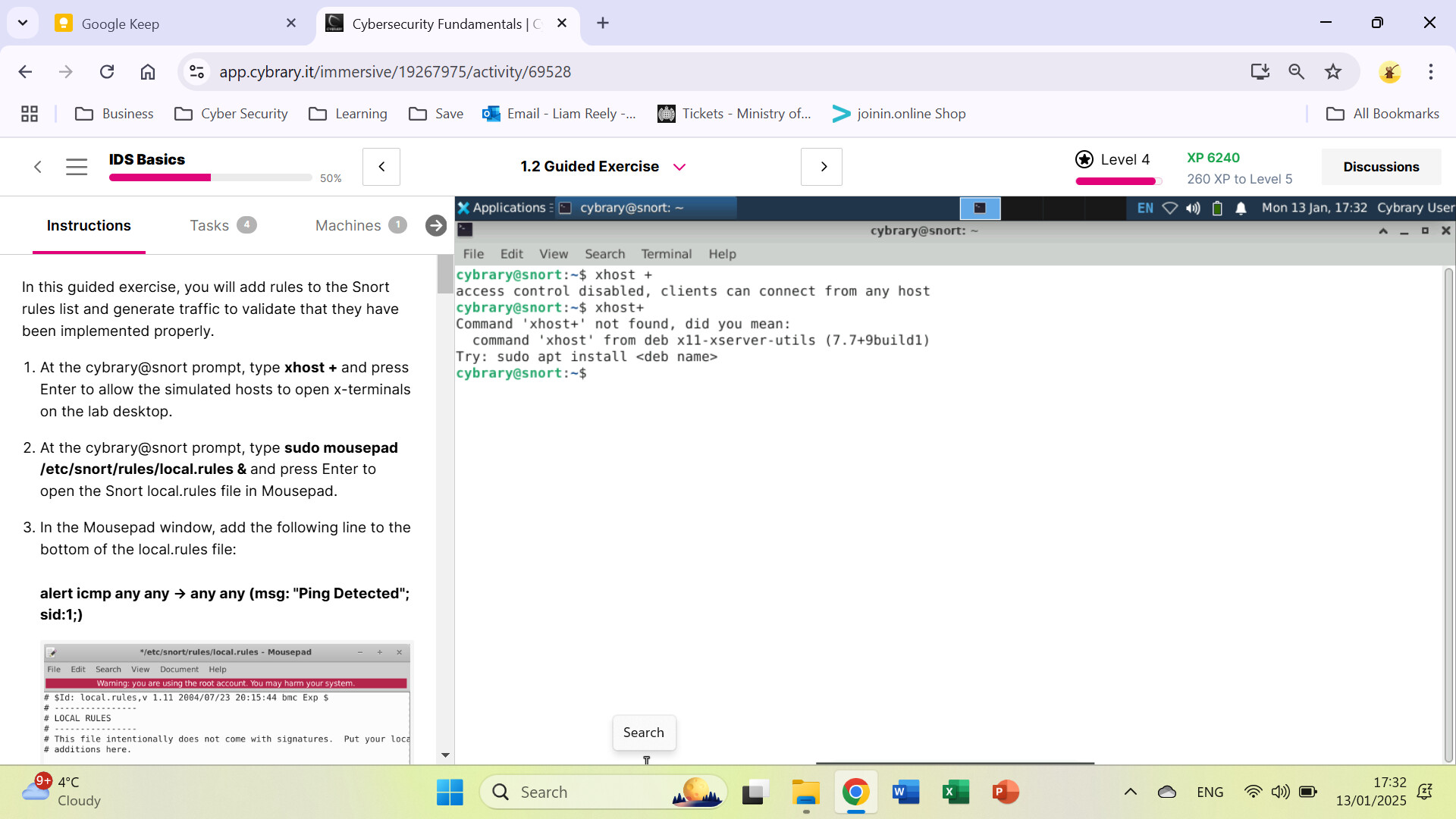Click the notification bell in lab desktop panel

tap(1241, 208)
